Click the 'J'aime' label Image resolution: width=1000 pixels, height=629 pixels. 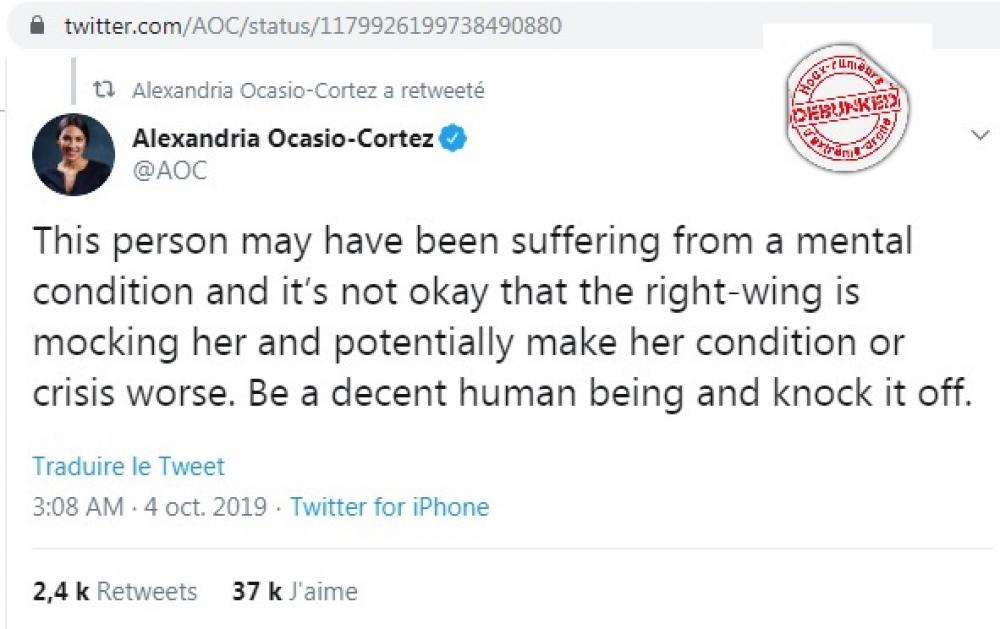pyautogui.click(x=323, y=591)
